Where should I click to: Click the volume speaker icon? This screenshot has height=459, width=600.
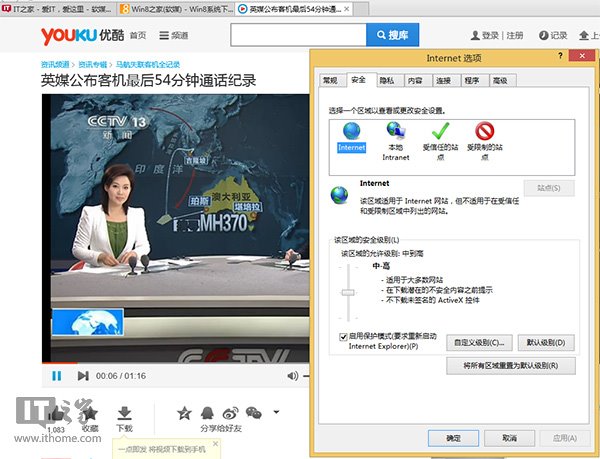(x=292, y=376)
